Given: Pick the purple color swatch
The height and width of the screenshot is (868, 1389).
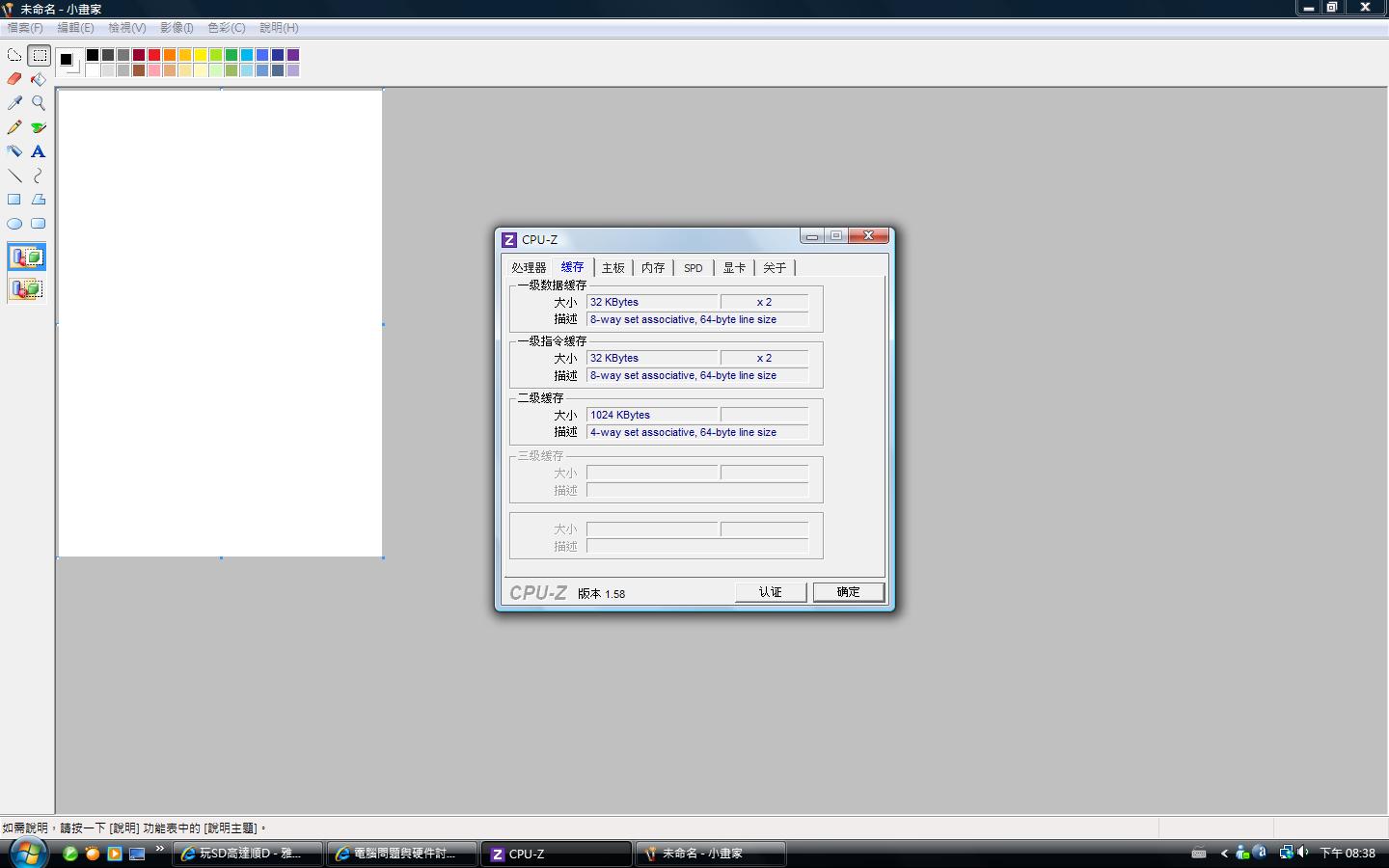Looking at the screenshot, I should point(293,55).
